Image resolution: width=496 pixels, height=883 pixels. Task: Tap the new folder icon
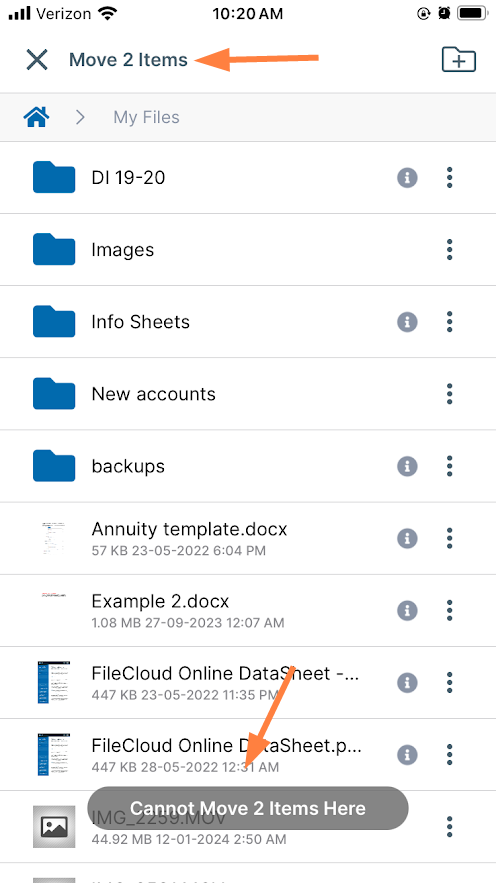[459, 60]
